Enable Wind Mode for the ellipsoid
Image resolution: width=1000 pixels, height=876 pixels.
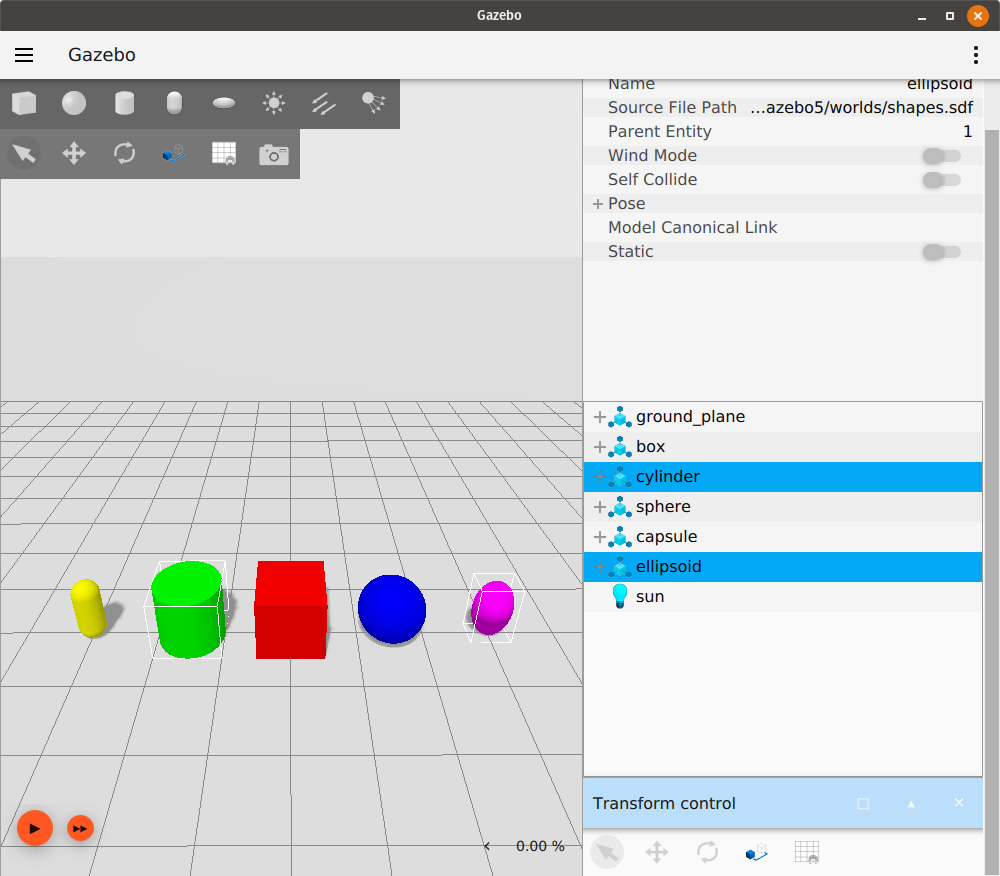point(941,155)
